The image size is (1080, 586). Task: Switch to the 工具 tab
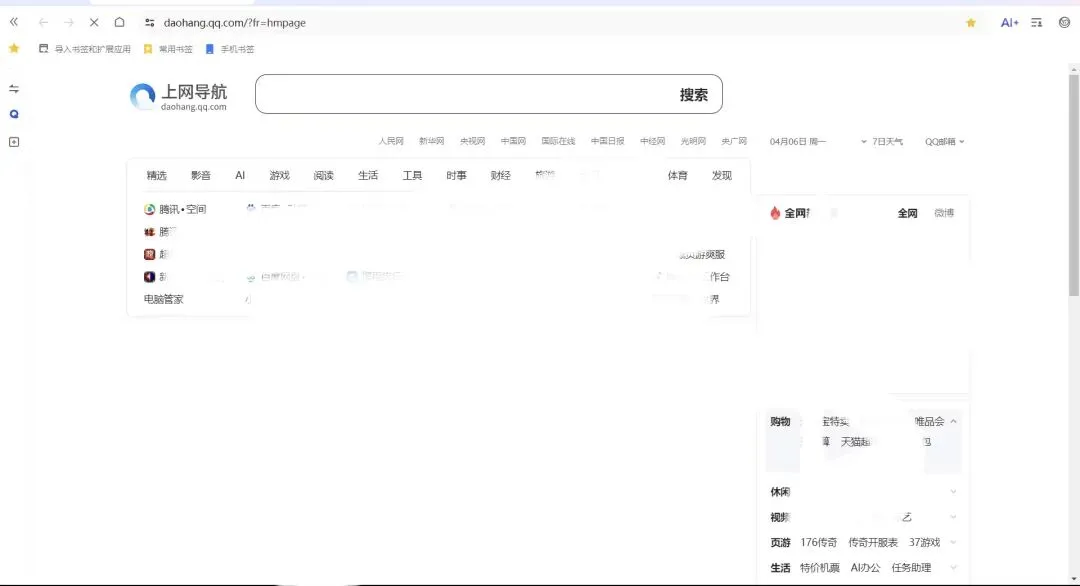(x=412, y=176)
